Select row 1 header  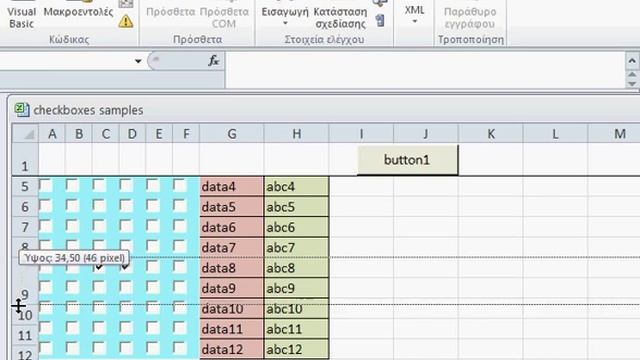(25, 159)
